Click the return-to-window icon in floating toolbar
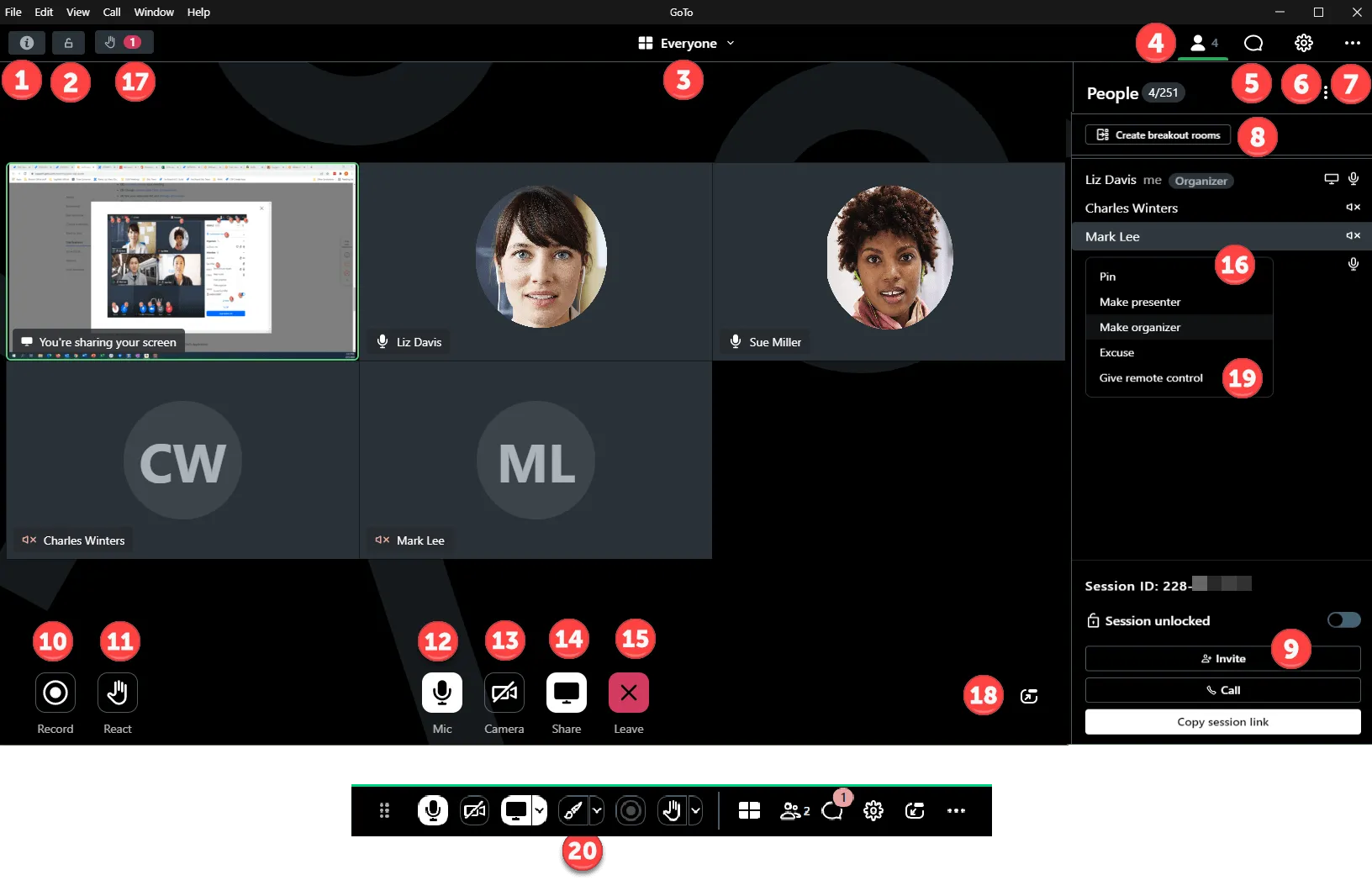This screenshot has height=896, width=1372. click(x=915, y=810)
